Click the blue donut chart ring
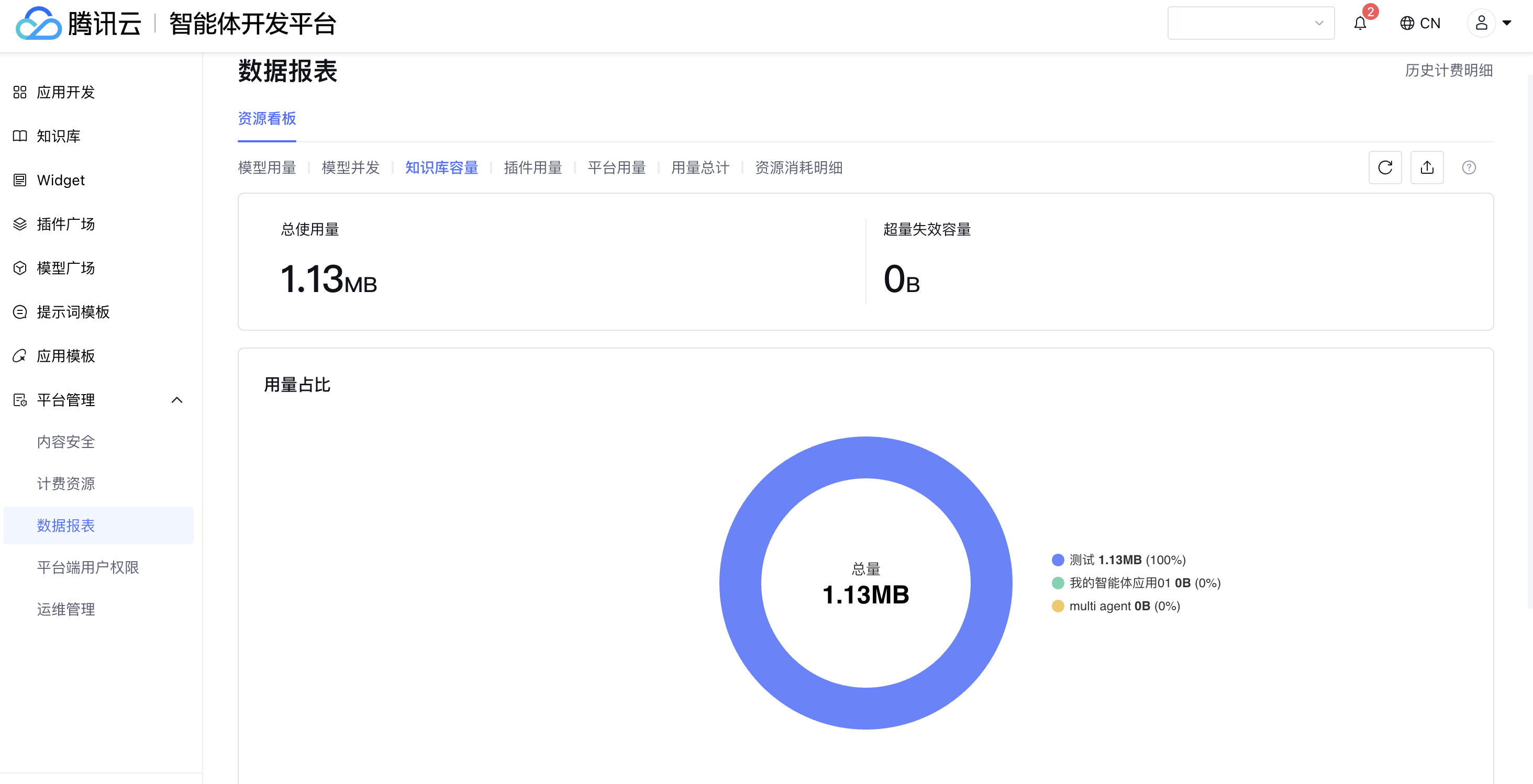Viewport: 1533px width, 784px height. 740,583
